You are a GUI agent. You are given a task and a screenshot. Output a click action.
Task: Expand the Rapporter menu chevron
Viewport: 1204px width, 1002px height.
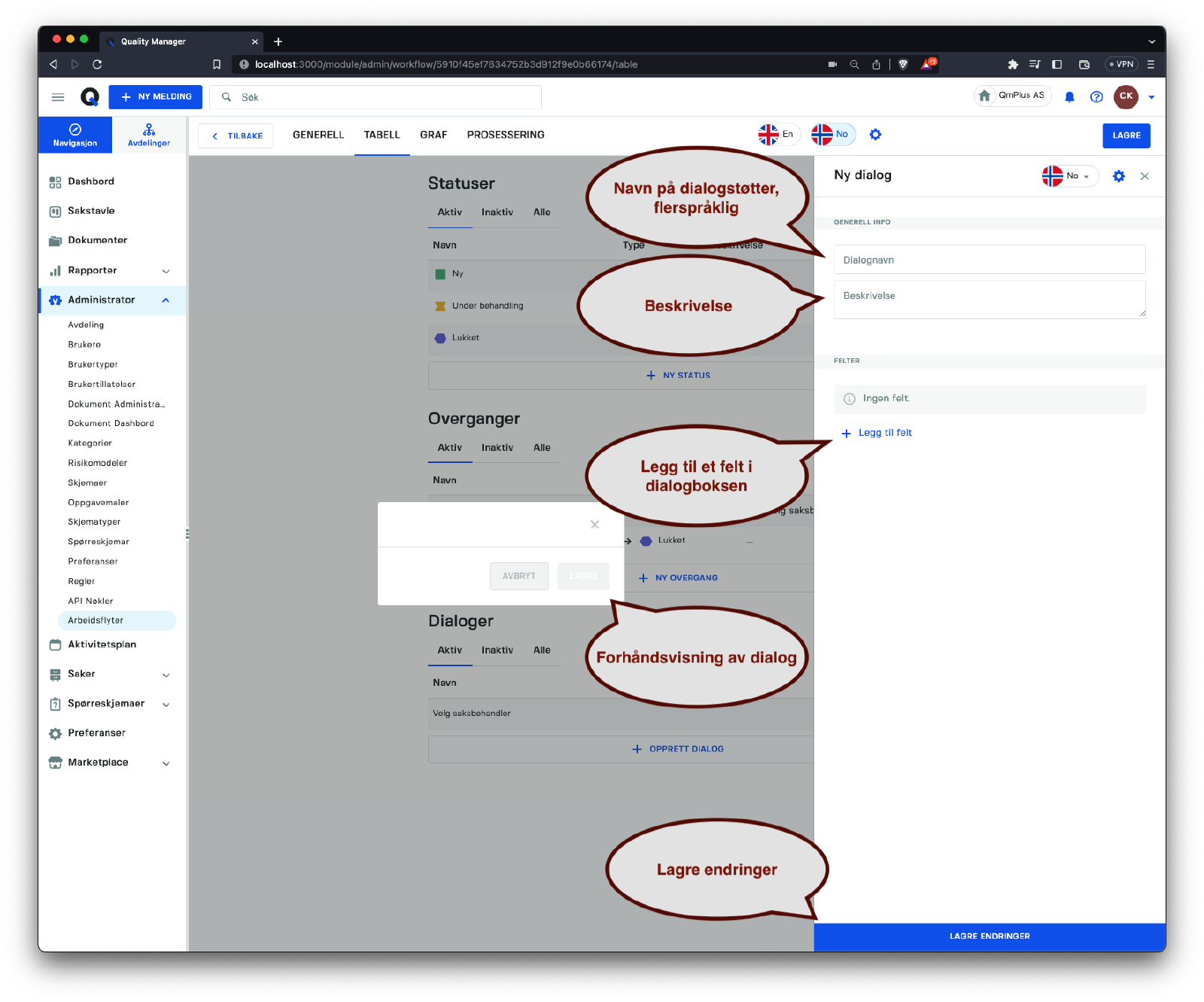(x=166, y=271)
